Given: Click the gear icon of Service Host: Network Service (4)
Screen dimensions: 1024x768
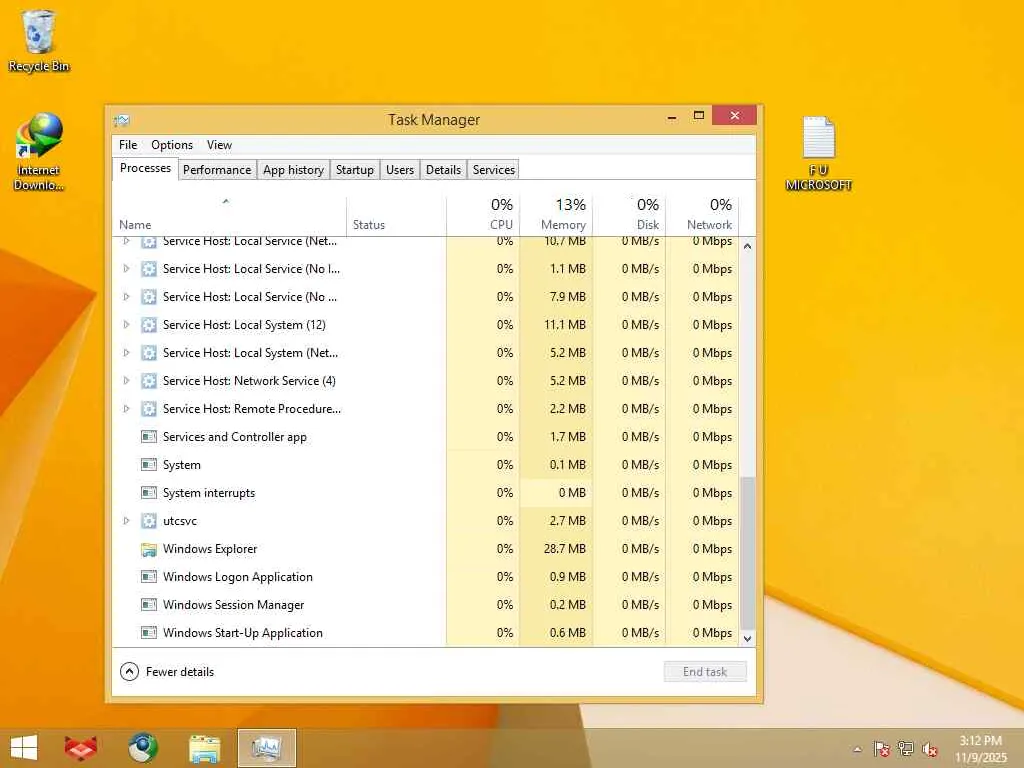Looking at the screenshot, I should pos(149,381).
